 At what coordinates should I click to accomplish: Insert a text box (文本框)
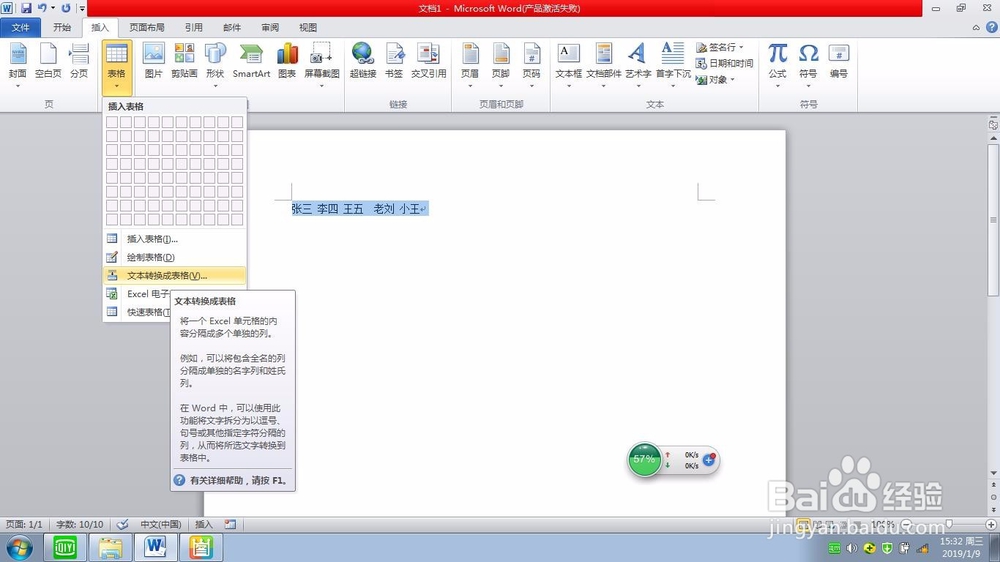click(568, 64)
